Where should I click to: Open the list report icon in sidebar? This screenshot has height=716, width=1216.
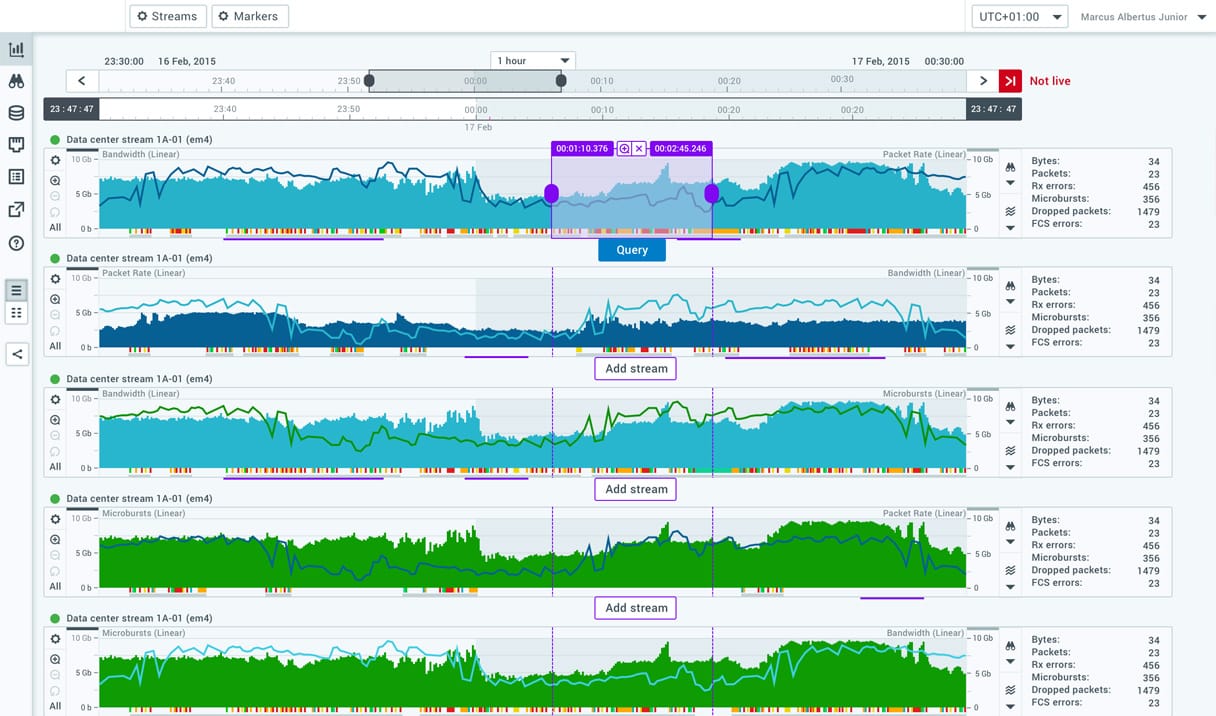(x=16, y=177)
